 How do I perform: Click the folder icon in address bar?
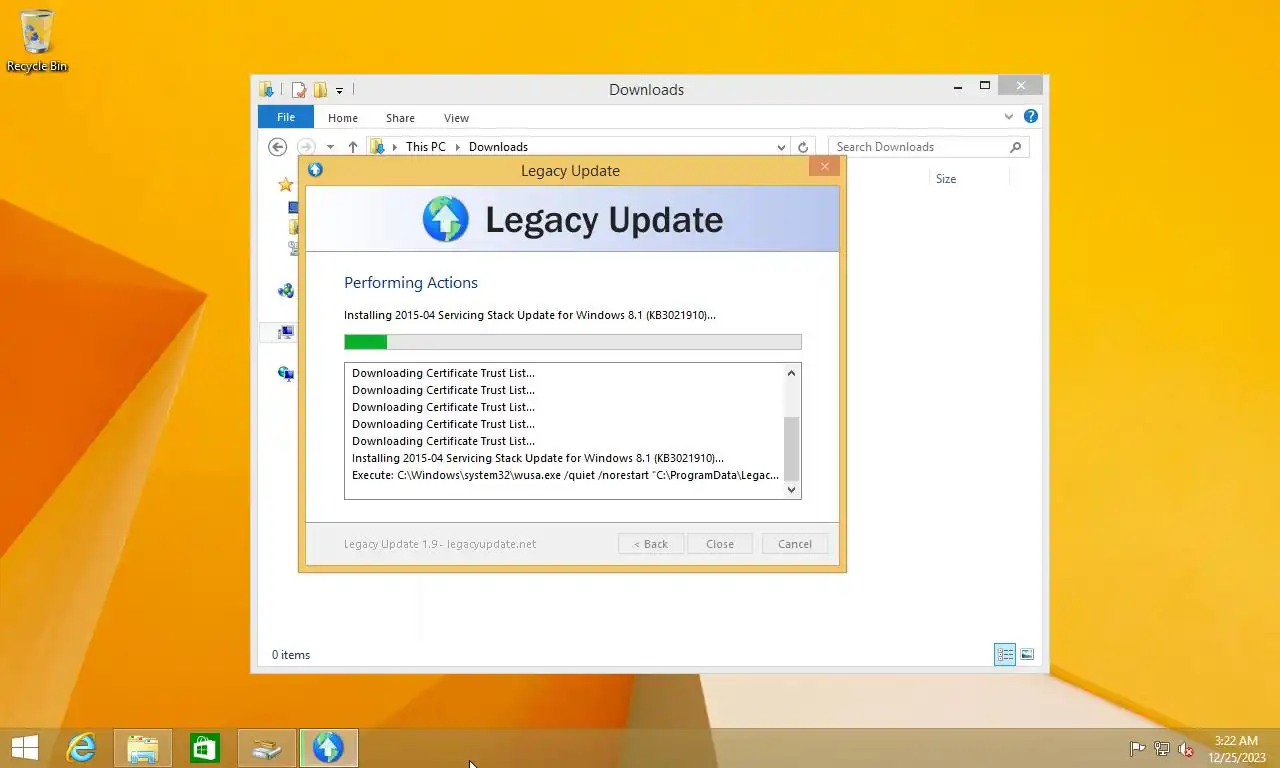pos(378,146)
